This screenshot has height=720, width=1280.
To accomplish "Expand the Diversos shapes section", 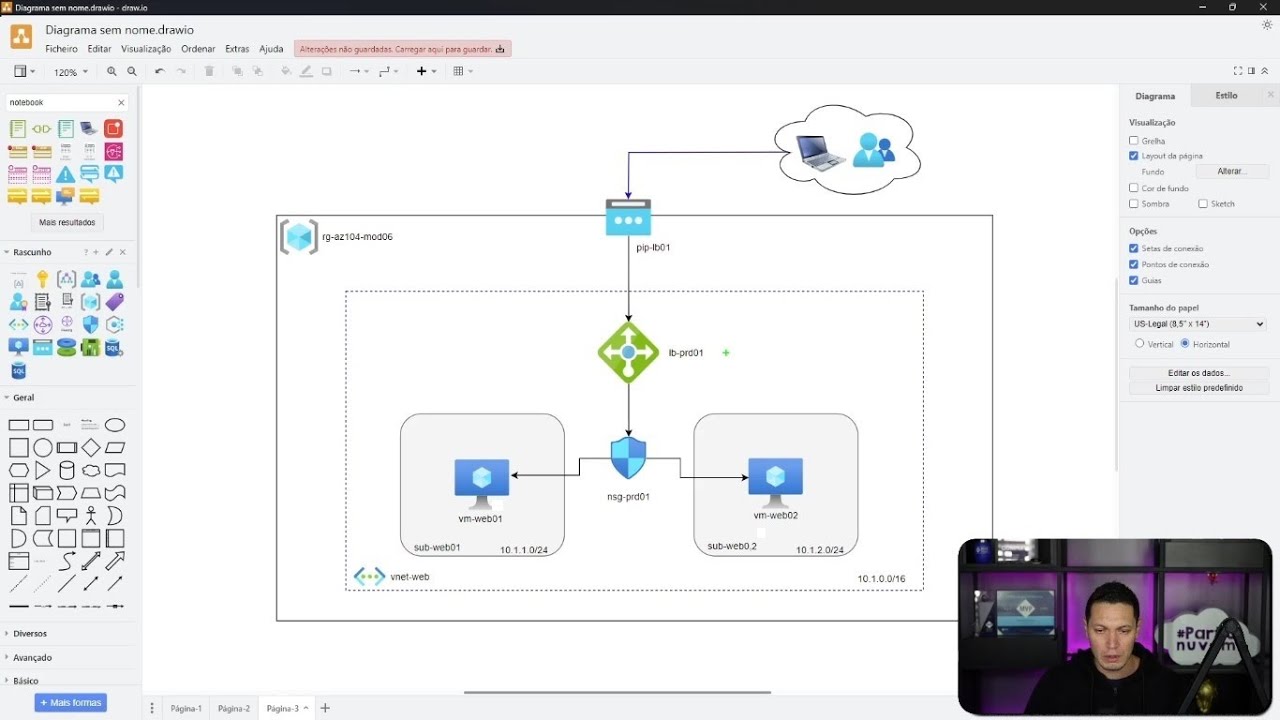I will pos(30,634).
